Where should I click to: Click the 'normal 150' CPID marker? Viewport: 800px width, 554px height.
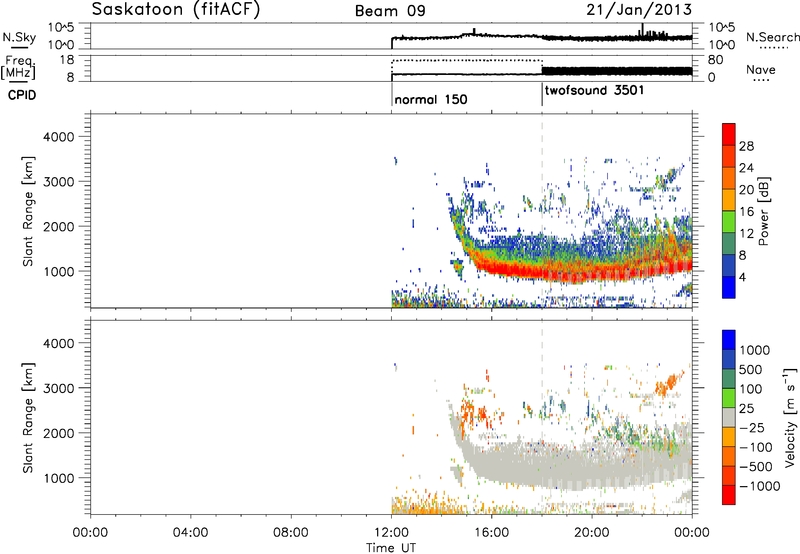point(431,99)
